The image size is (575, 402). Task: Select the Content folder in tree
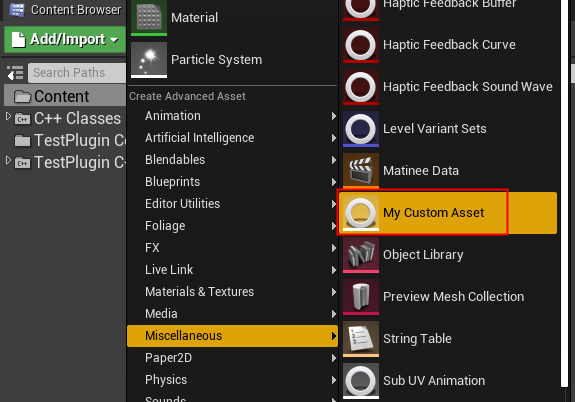coord(65,96)
